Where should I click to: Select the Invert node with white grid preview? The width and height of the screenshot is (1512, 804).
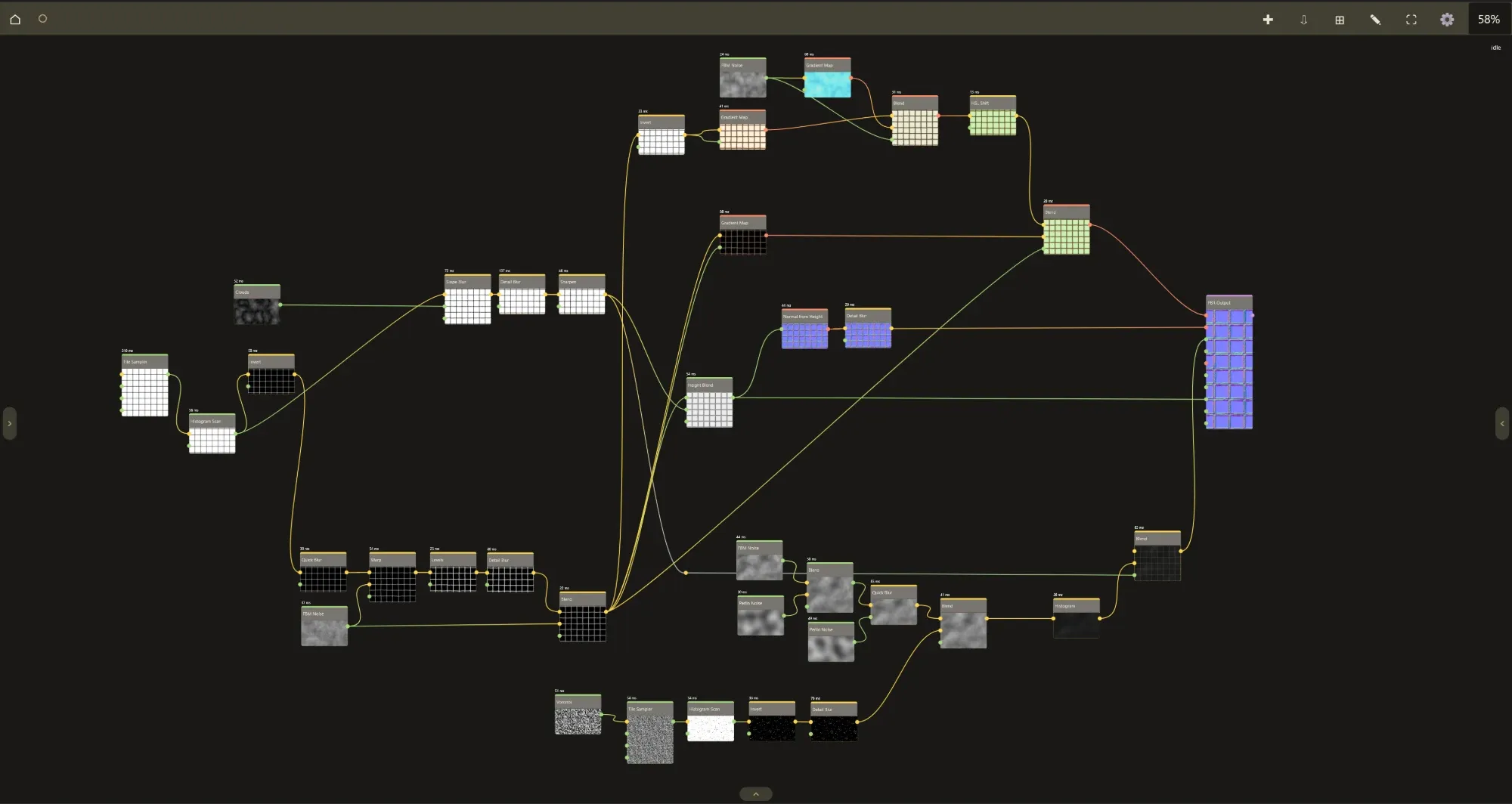(661, 135)
